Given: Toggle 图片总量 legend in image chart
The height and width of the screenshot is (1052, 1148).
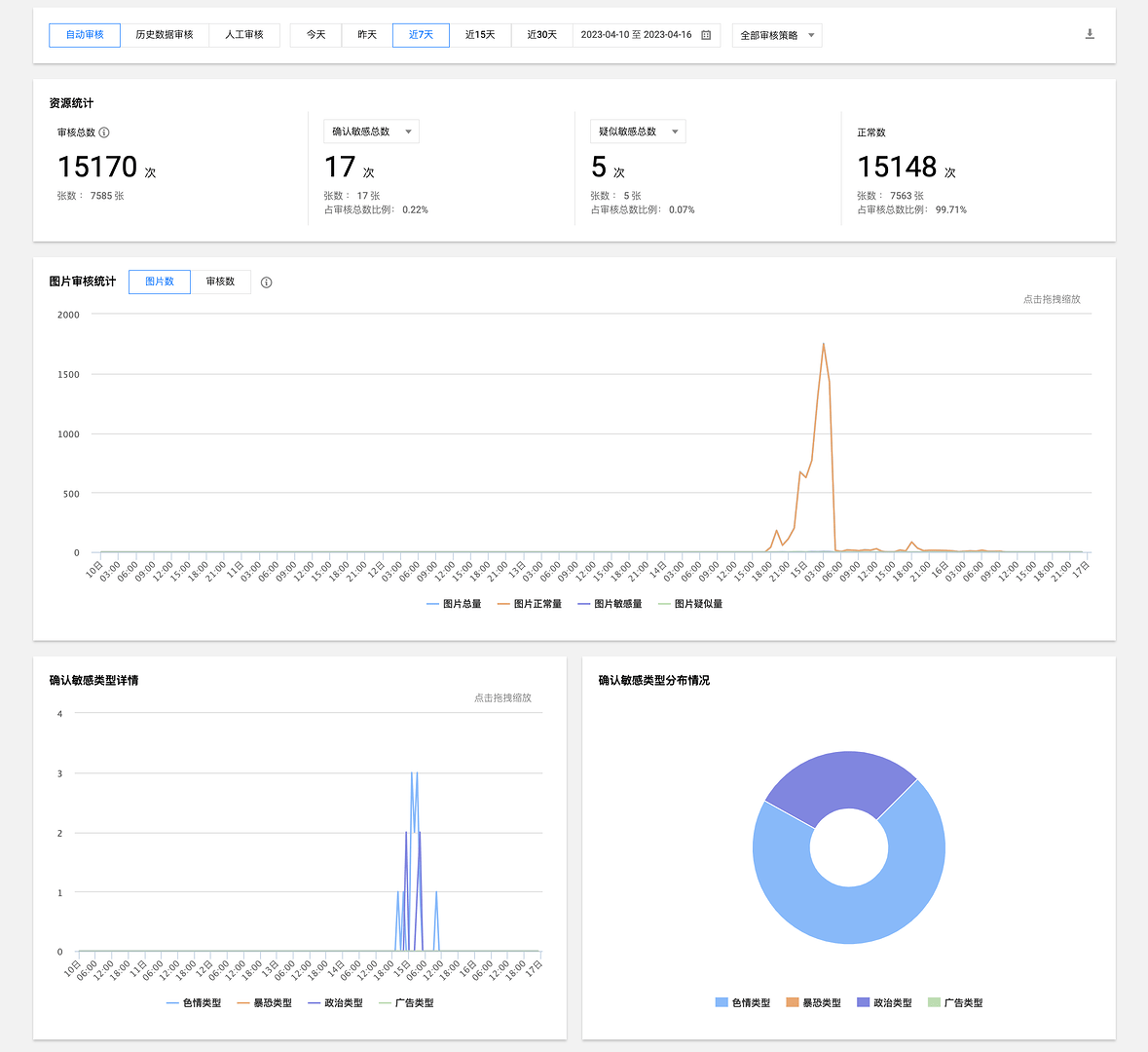Looking at the screenshot, I should point(454,604).
